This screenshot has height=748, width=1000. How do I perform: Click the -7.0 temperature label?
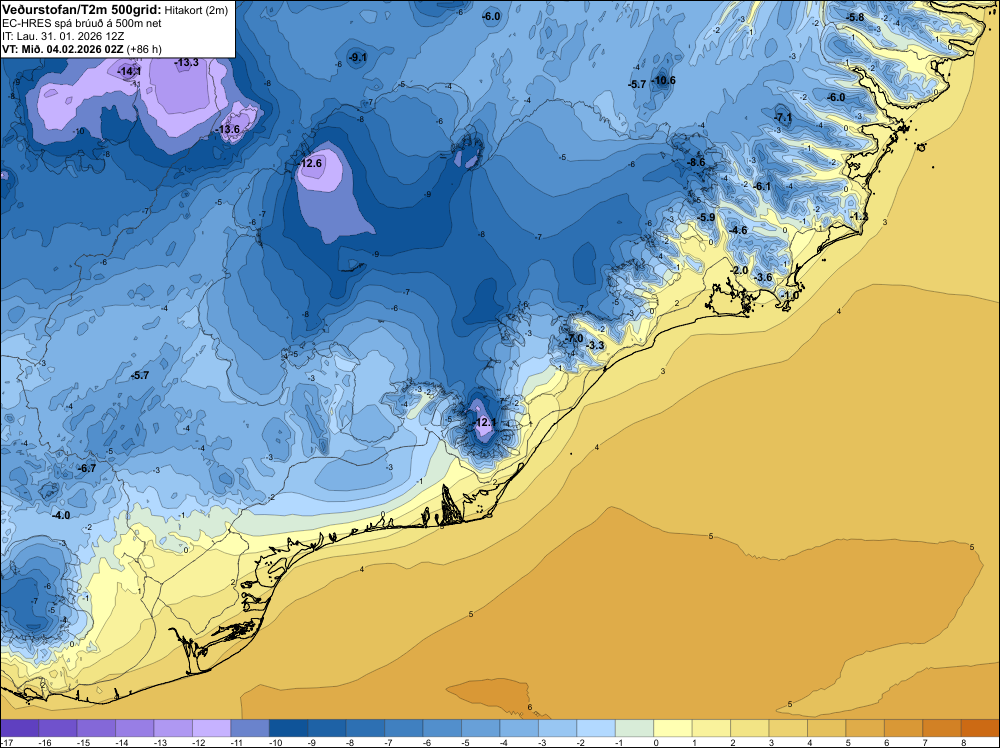point(574,338)
